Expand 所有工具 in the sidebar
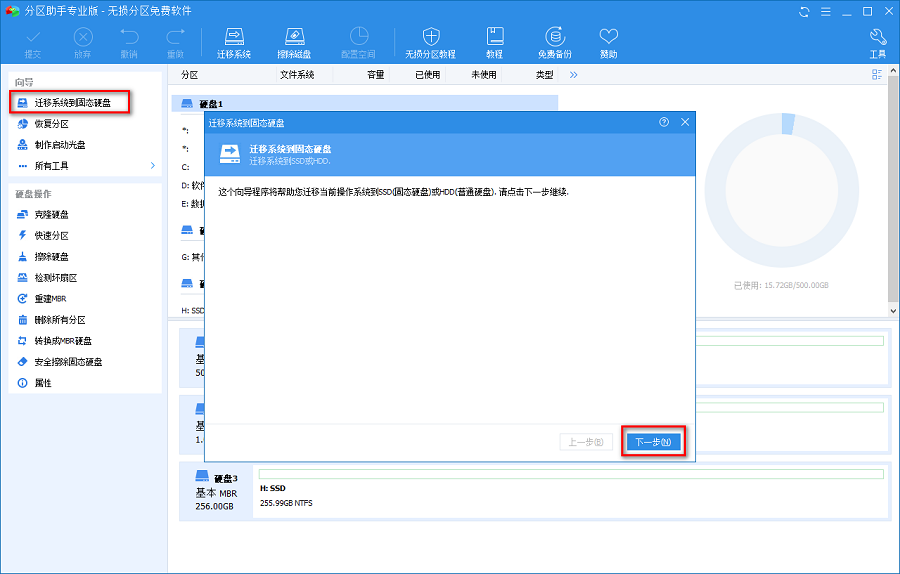Image resolution: width=900 pixels, height=574 pixels. 84,165
